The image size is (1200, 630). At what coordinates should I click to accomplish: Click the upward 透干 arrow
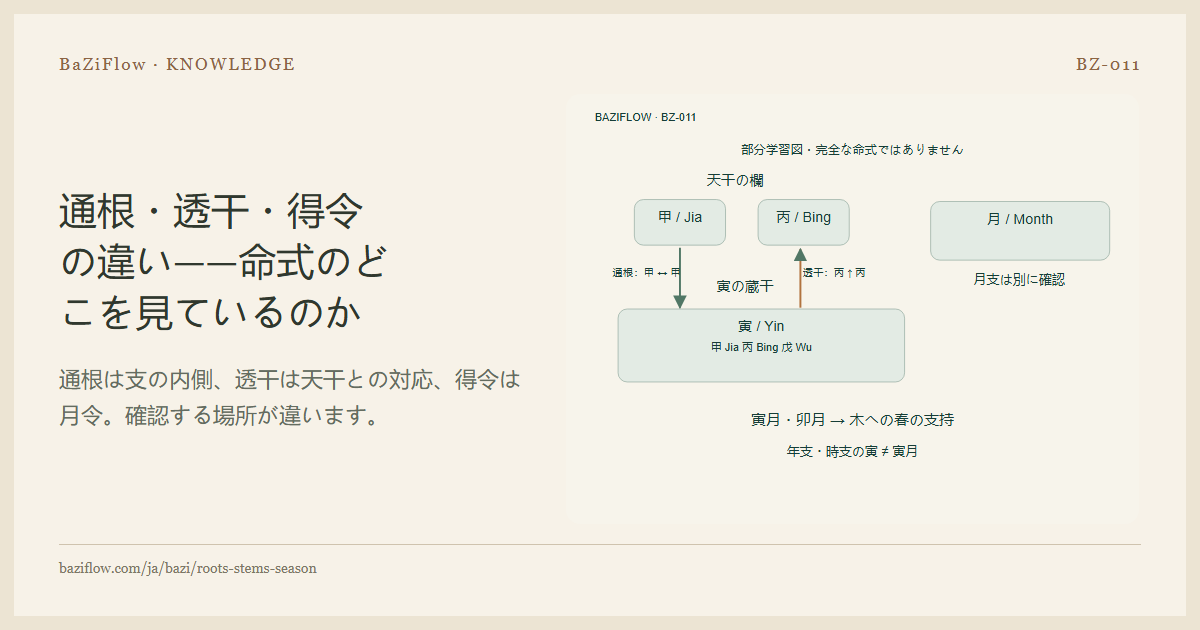click(800, 277)
